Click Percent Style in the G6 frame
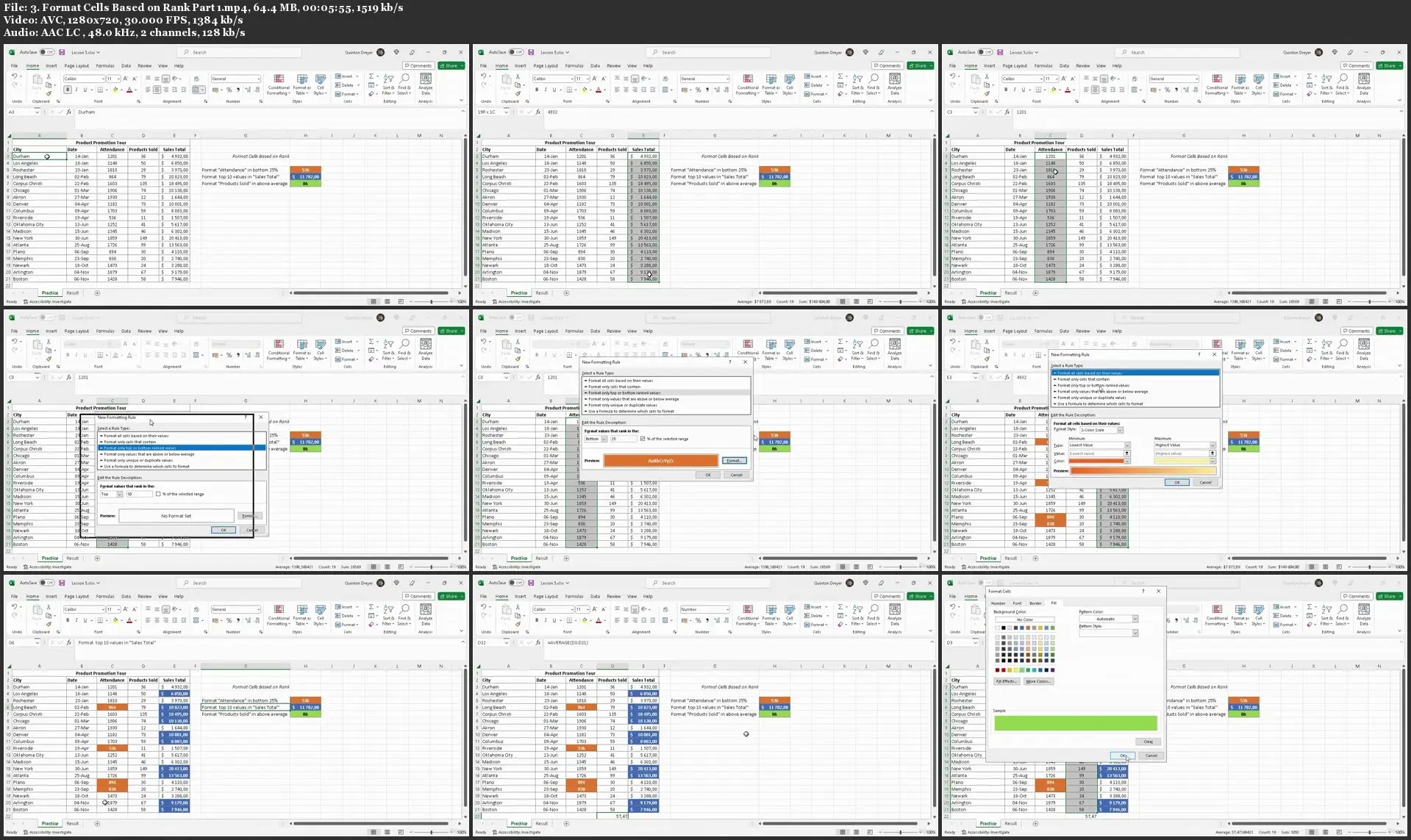Viewport: 1411px width, 840px height. coord(229,620)
